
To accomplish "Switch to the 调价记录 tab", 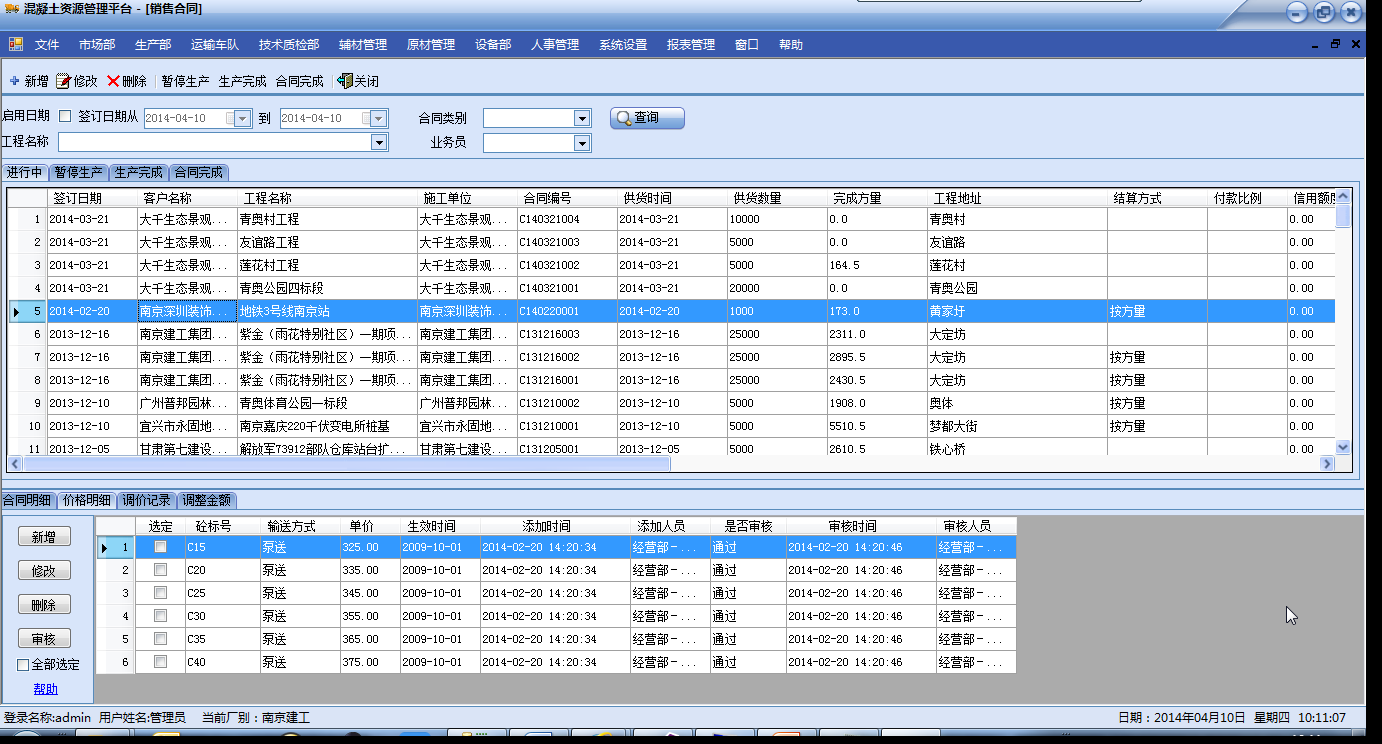I will [147, 500].
